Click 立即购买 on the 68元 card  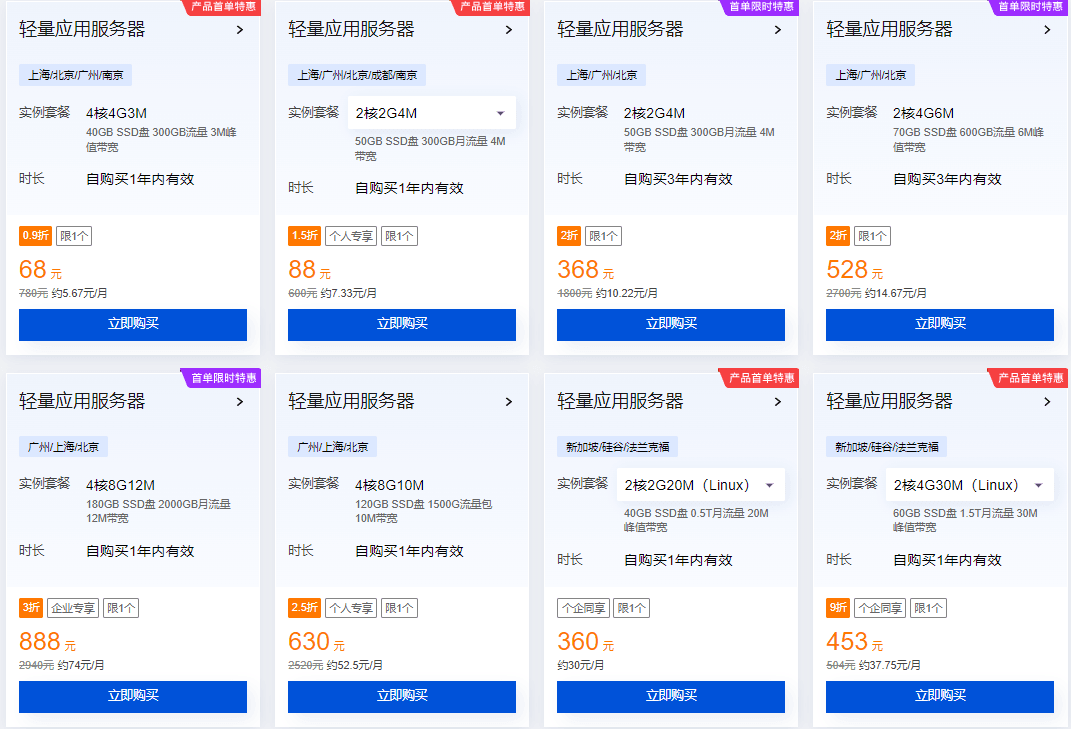[x=133, y=325]
